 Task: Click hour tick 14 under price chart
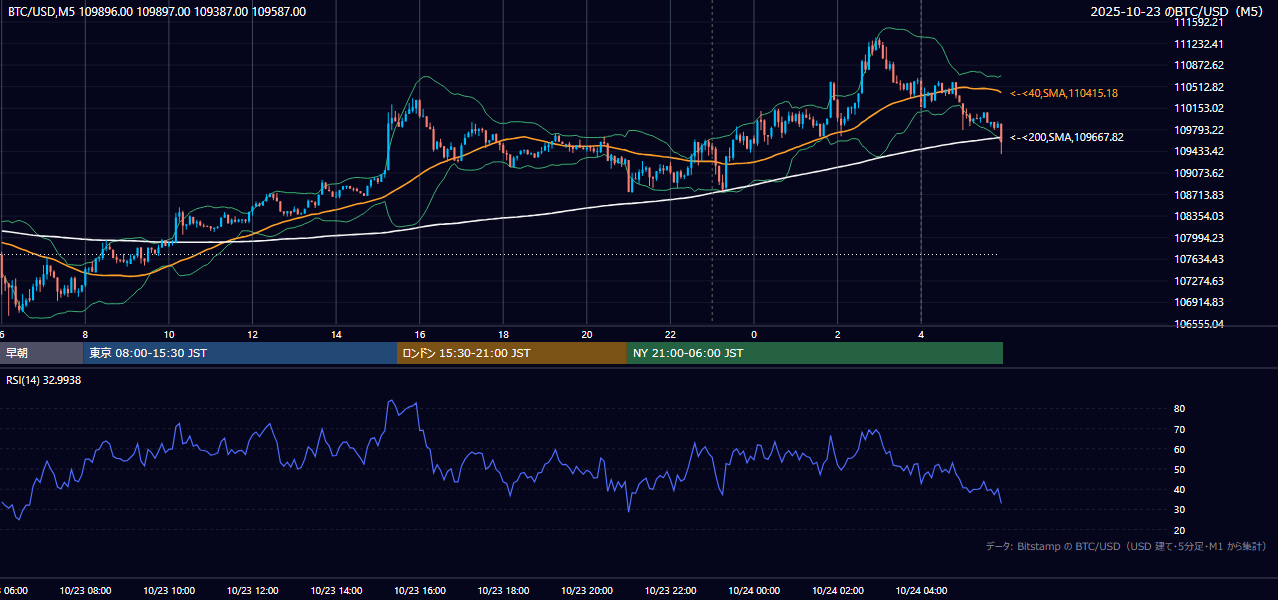coord(336,334)
